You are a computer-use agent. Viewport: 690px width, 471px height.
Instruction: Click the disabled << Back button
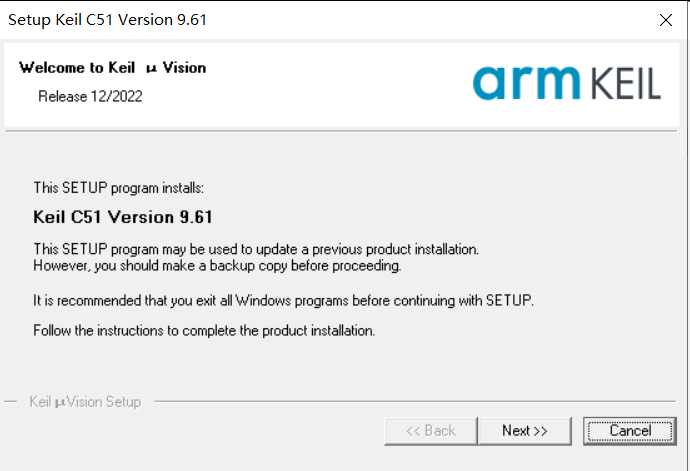pyautogui.click(x=430, y=431)
